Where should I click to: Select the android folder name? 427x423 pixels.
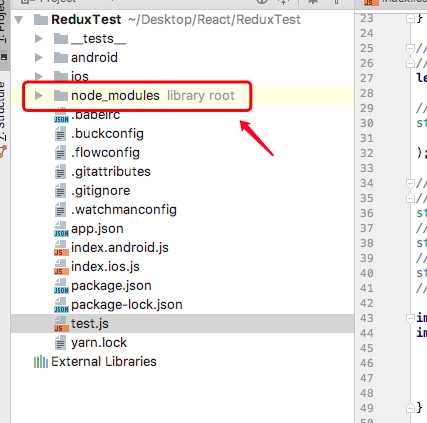[94, 58]
